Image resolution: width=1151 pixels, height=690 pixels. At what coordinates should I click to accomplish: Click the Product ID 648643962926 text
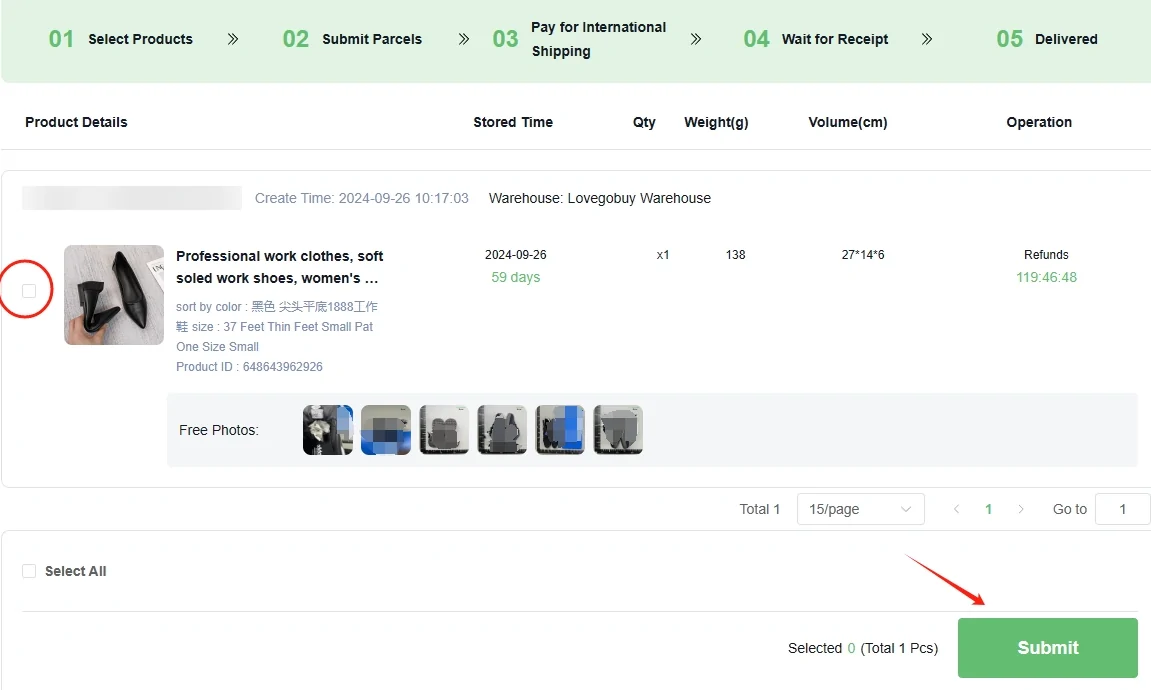[249, 367]
